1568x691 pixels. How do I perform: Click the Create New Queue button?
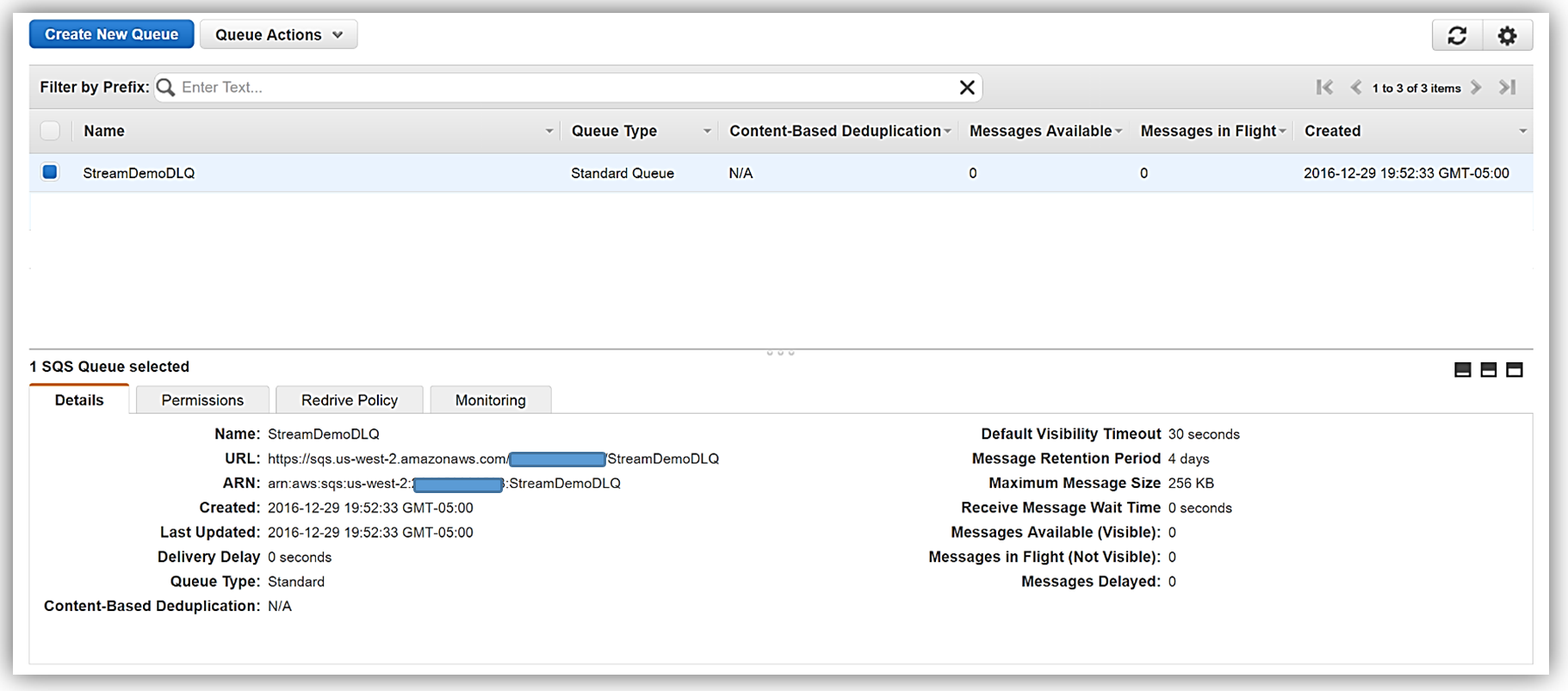pyautogui.click(x=111, y=34)
